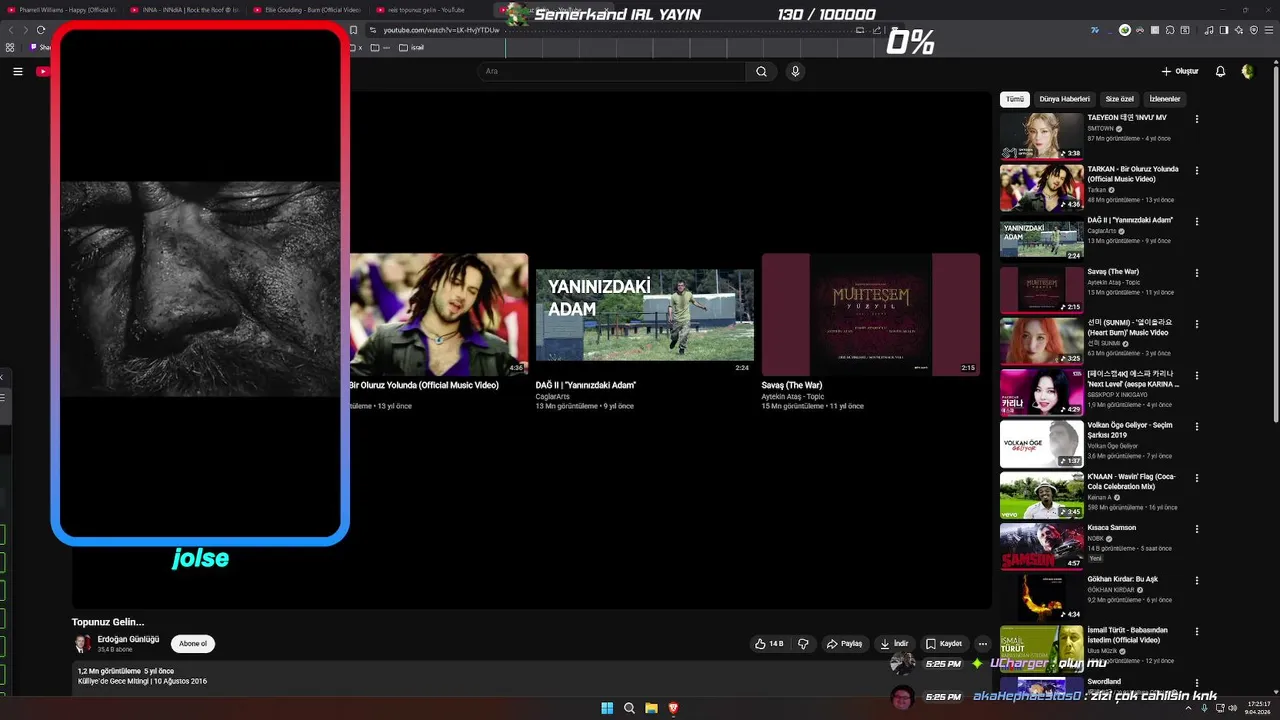The height and width of the screenshot is (720, 1280).
Task: Open options menu for aespa Next Level video
Action: tap(1197, 375)
